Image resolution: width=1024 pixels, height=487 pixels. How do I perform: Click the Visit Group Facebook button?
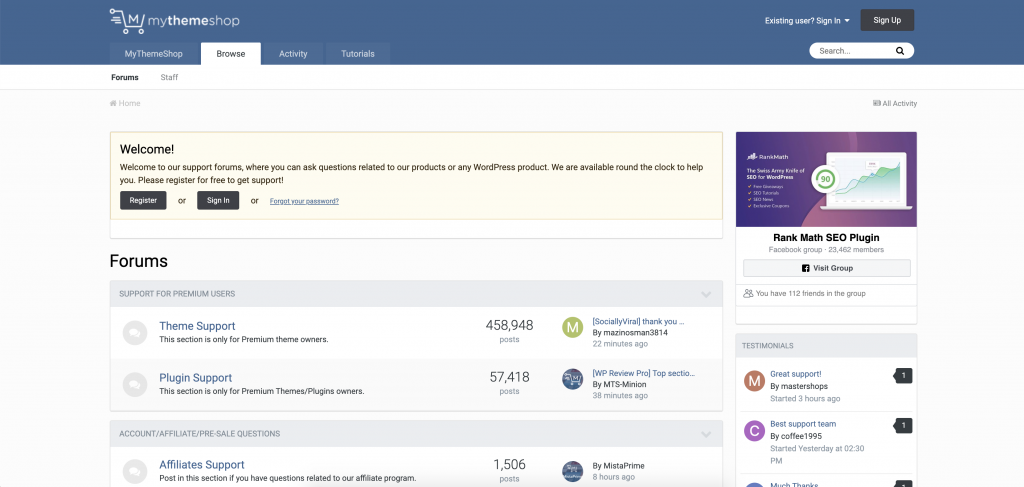click(827, 268)
